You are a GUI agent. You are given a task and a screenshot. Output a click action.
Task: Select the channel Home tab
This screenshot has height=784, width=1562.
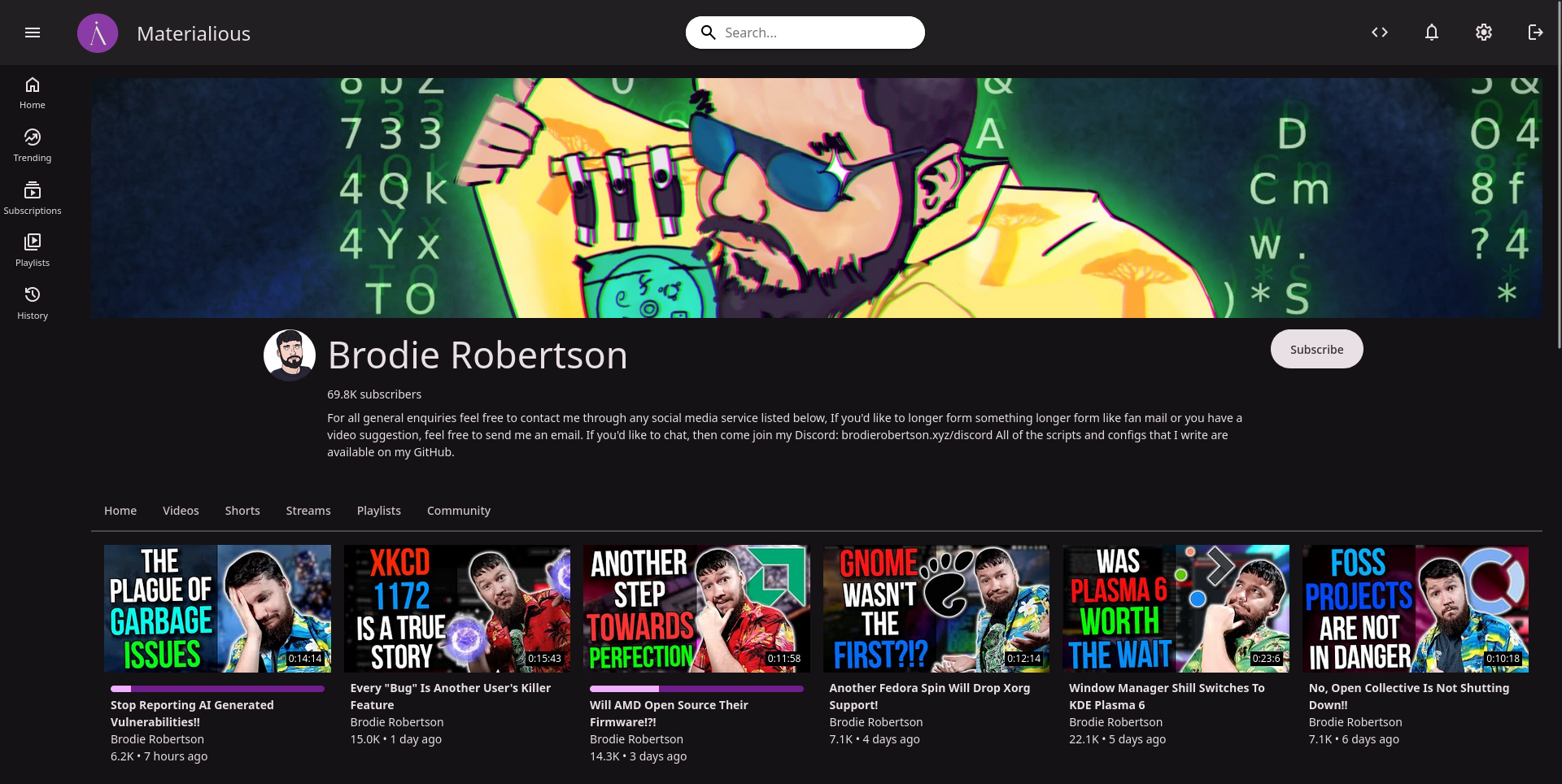pyautogui.click(x=120, y=511)
